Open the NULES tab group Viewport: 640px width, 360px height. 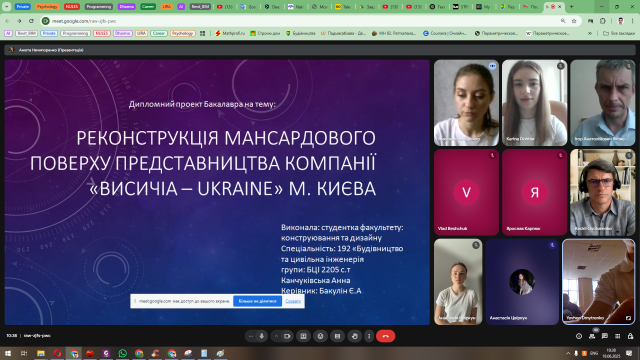coord(72,7)
